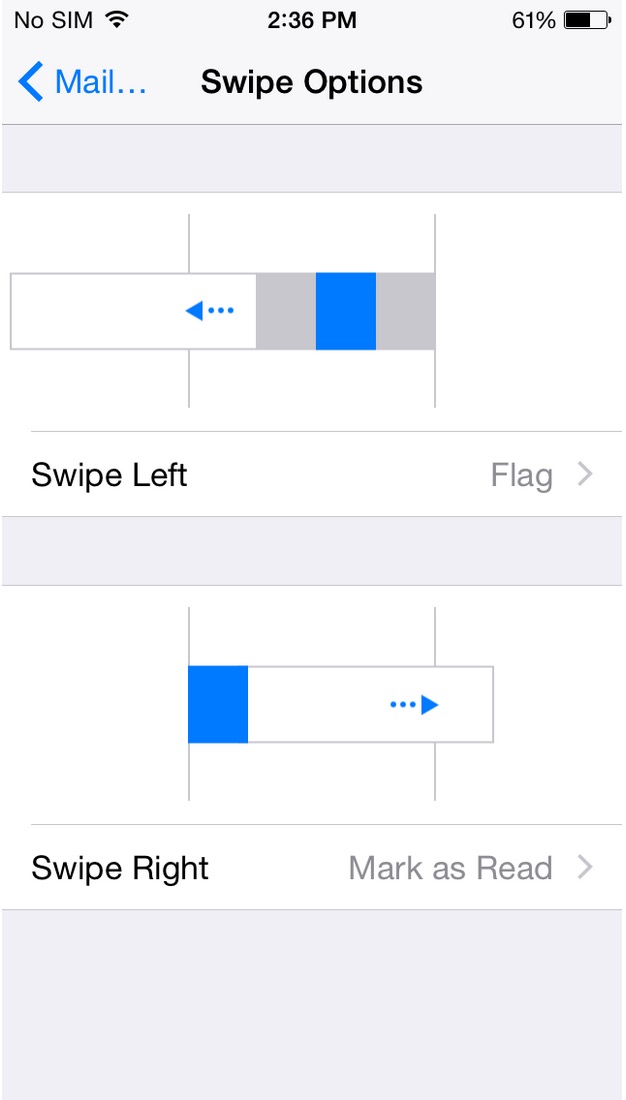Select the blue square in the Swipe Right preview
Viewport: 626px width, 1100px height.
218,704
